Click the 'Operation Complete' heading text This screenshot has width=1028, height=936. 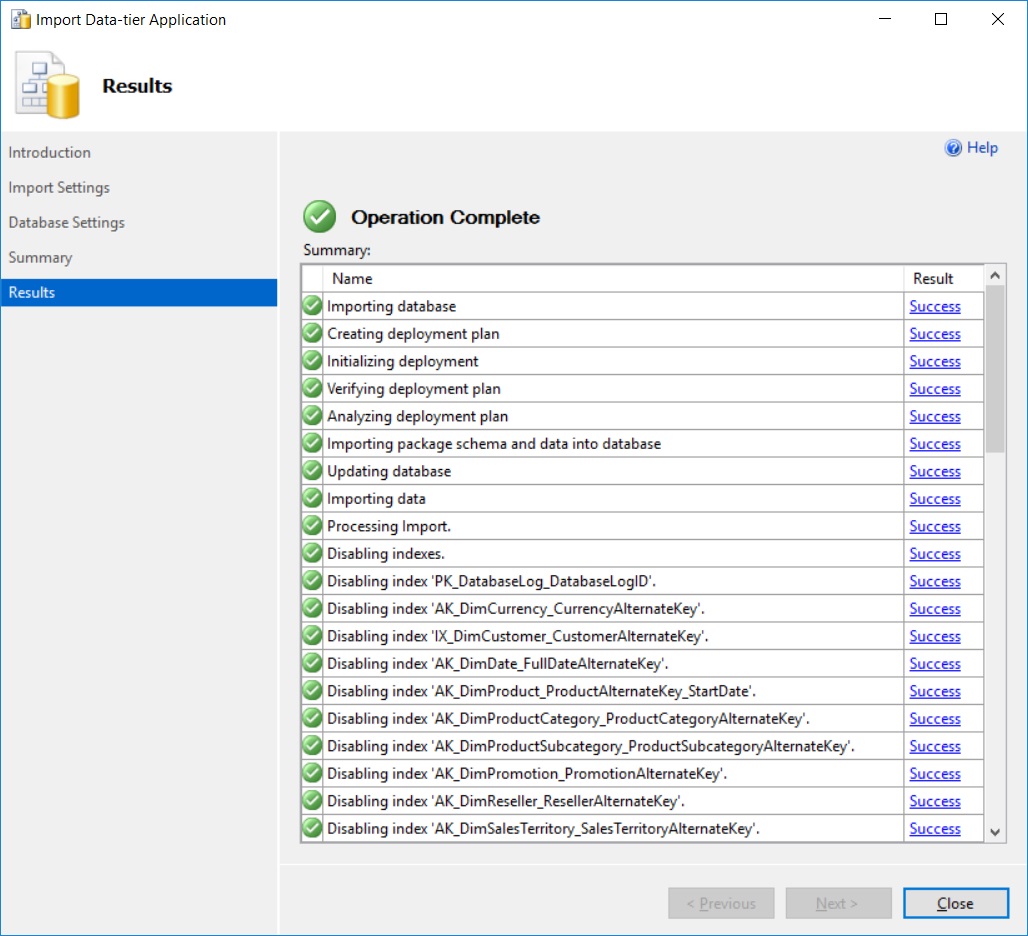click(x=445, y=217)
